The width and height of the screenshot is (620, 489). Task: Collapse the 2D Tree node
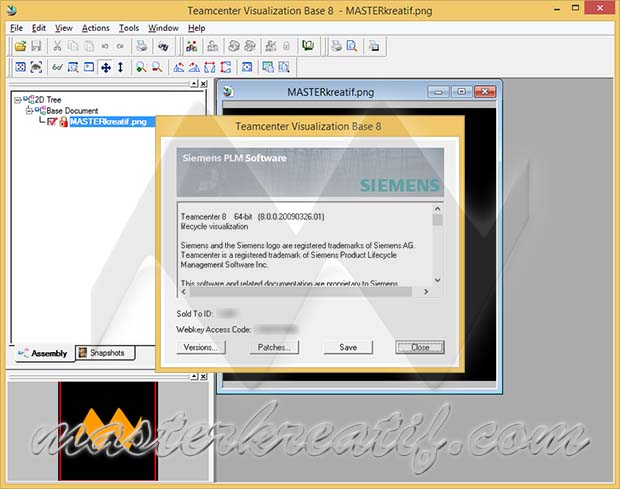17,100
